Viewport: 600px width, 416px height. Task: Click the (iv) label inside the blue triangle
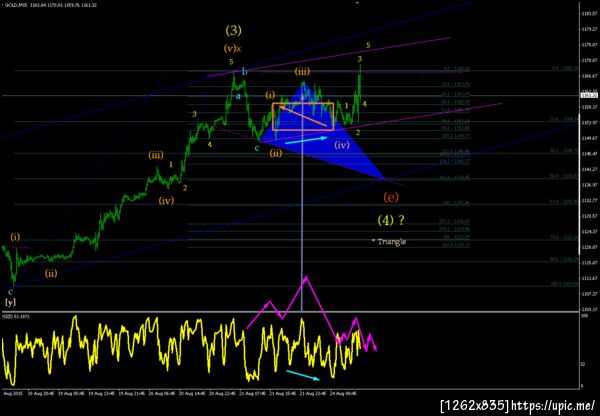pyautogui.click(x=342, y=145)
